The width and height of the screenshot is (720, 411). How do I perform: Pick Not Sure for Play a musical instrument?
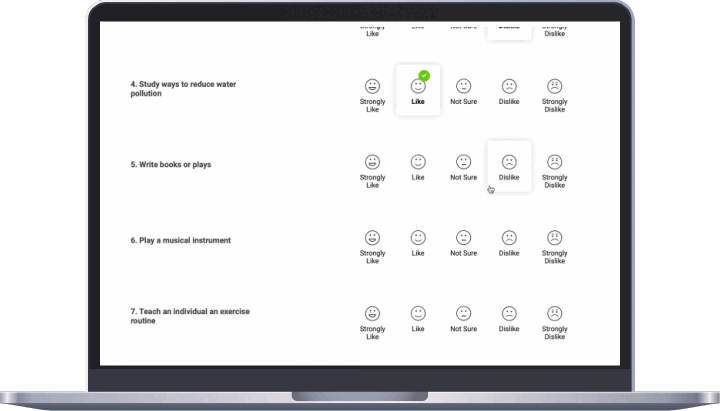tap(463, 238)
